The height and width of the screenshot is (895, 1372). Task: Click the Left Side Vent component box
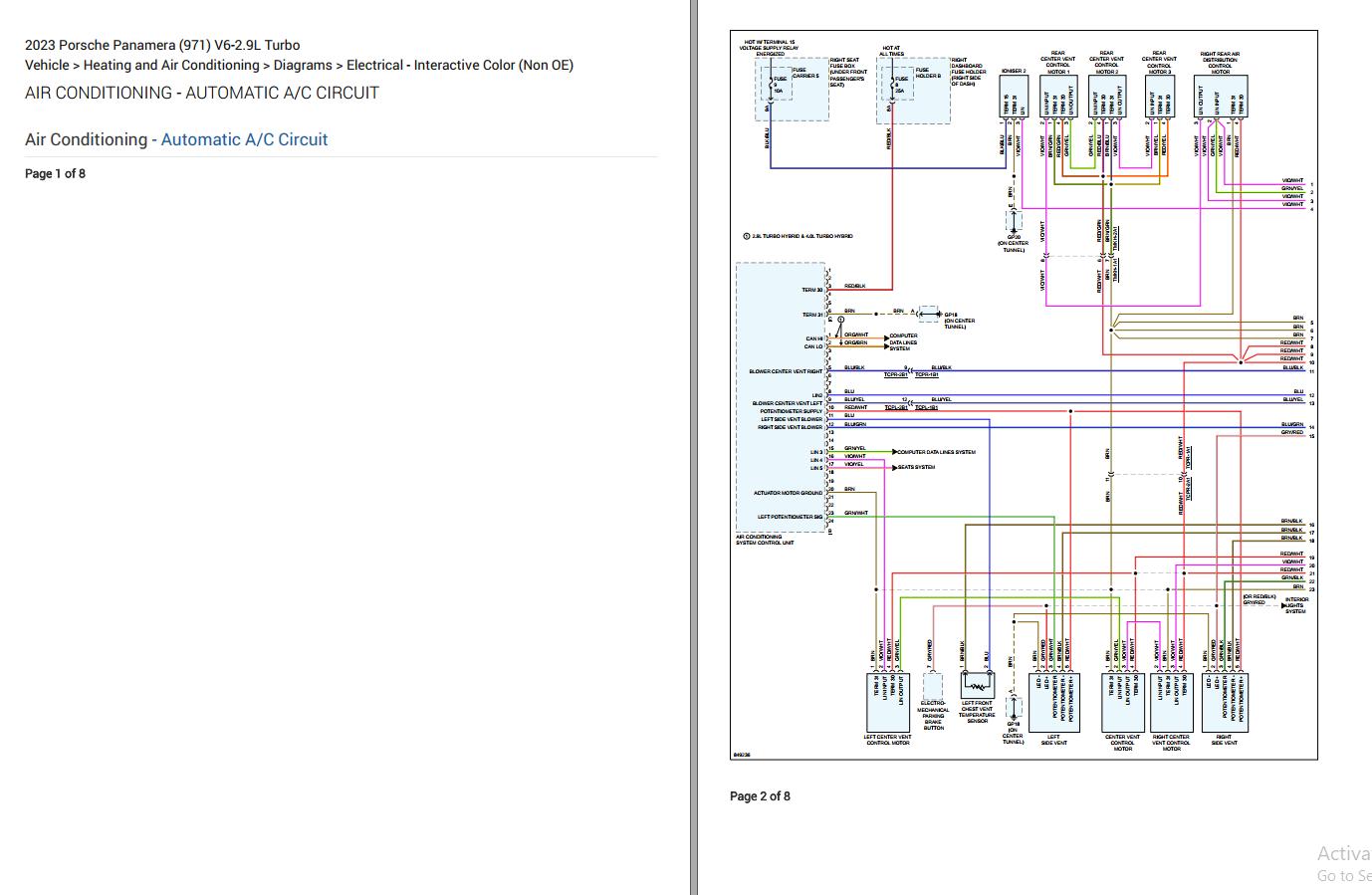coord(1053,702)
